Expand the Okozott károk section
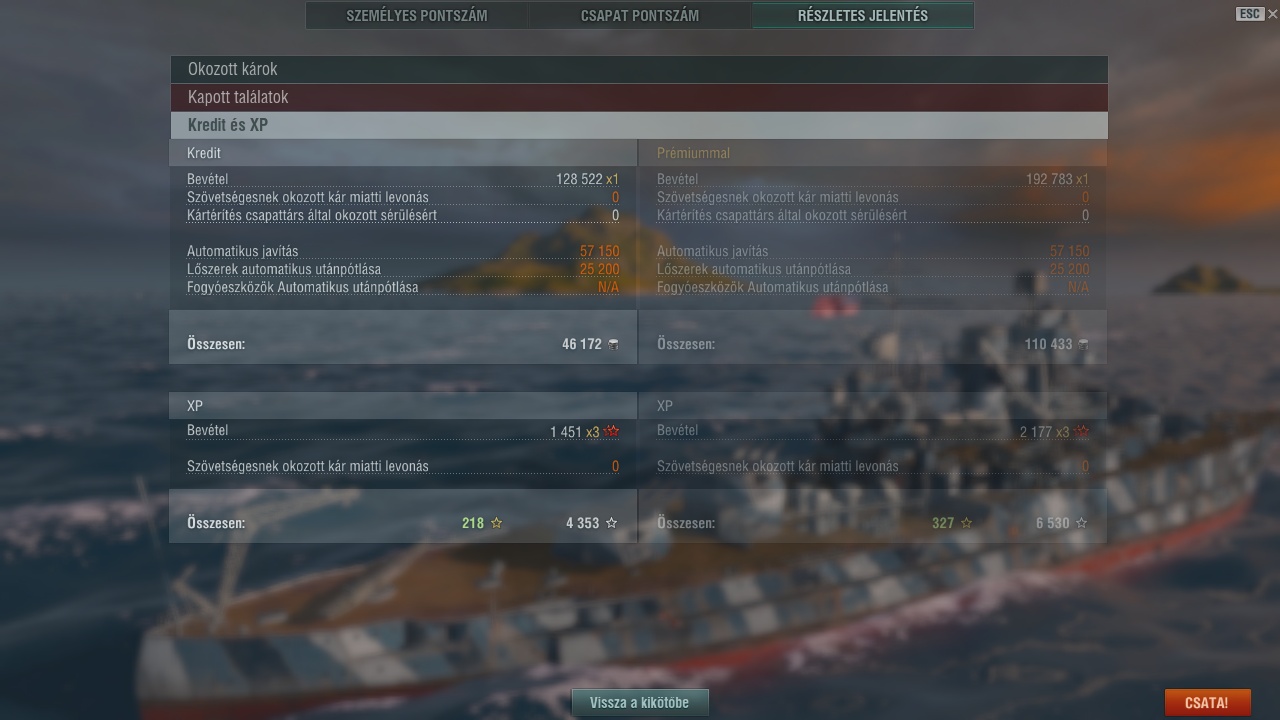Image resolution: width=1280 pixels, height=720 pixels. (639, 69)
